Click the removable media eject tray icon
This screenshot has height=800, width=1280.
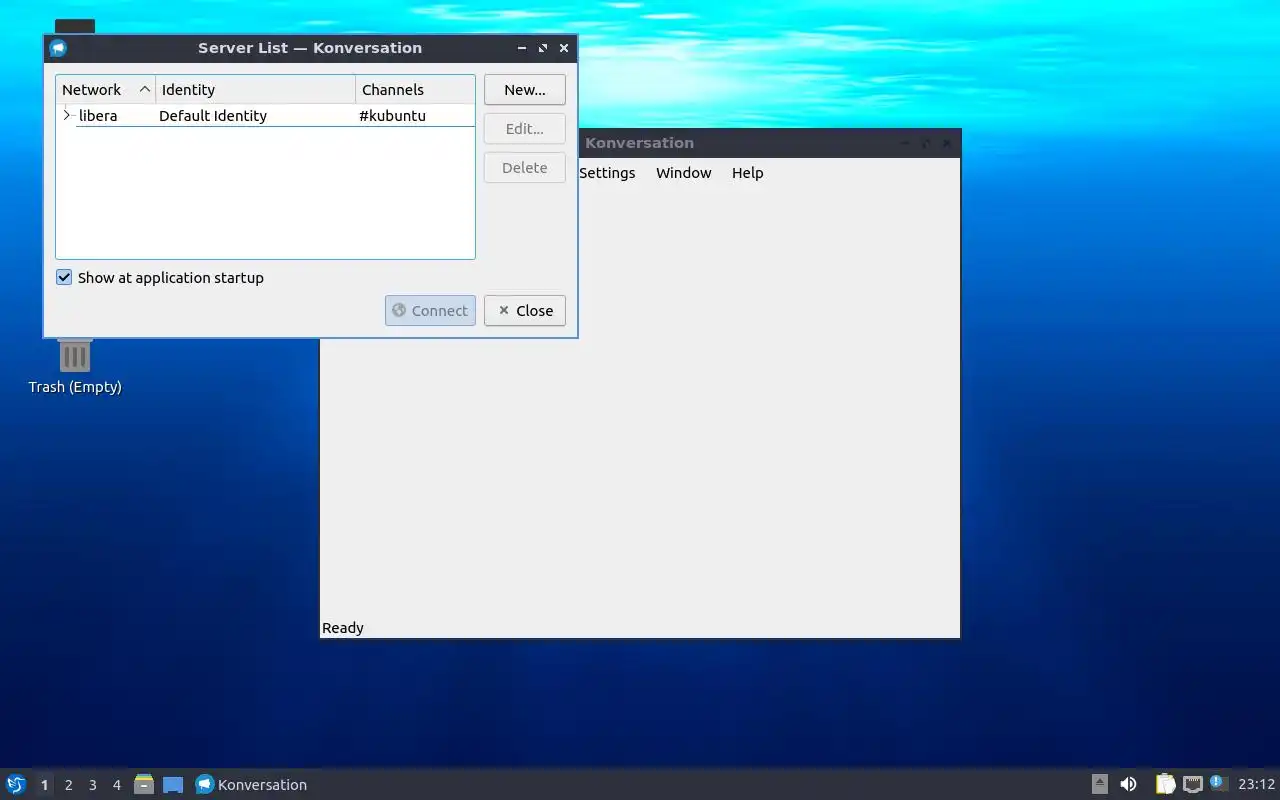1099,784
